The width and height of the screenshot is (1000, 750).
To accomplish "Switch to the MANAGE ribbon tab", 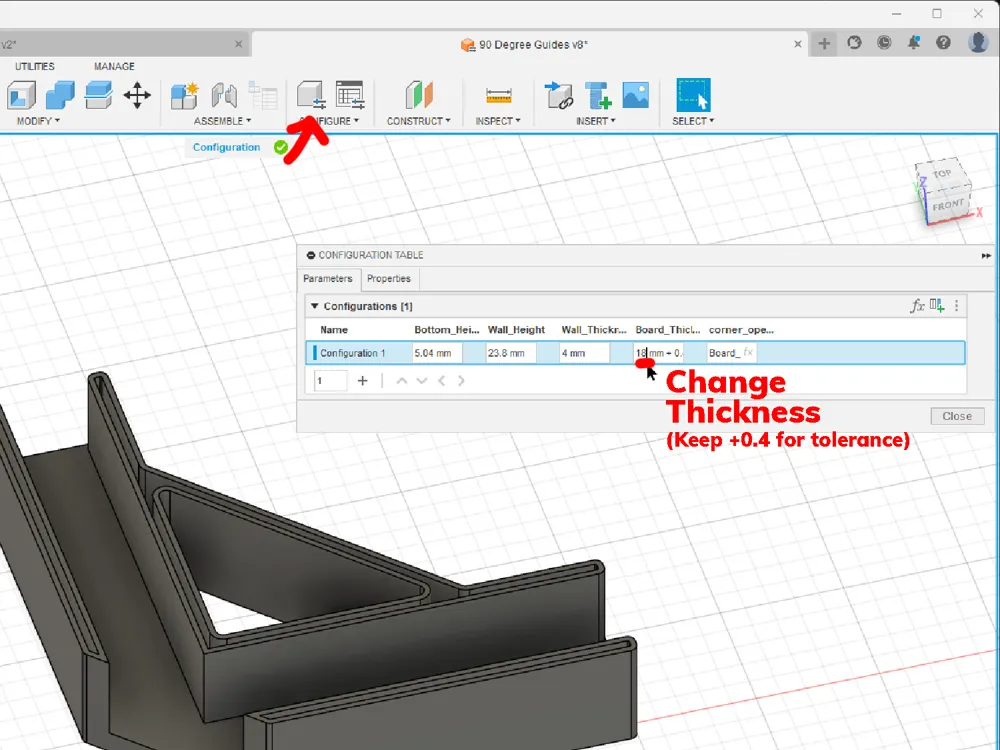I will (114, 66).
